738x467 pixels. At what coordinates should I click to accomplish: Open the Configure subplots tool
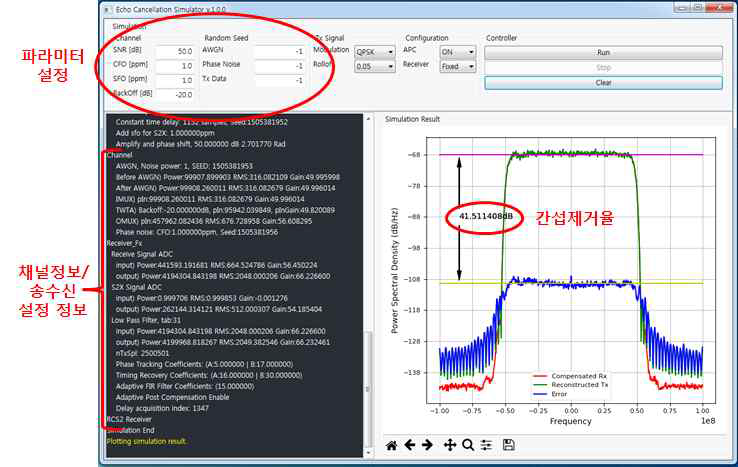click(x=485, y=445)
